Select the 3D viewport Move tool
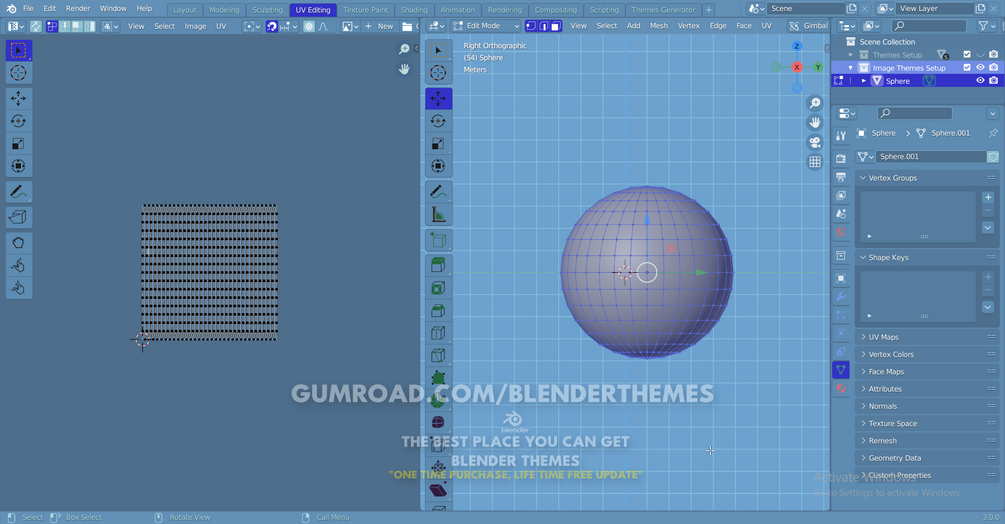The height and width of the screenshot is (524, 1005). [x=438, y=98]
